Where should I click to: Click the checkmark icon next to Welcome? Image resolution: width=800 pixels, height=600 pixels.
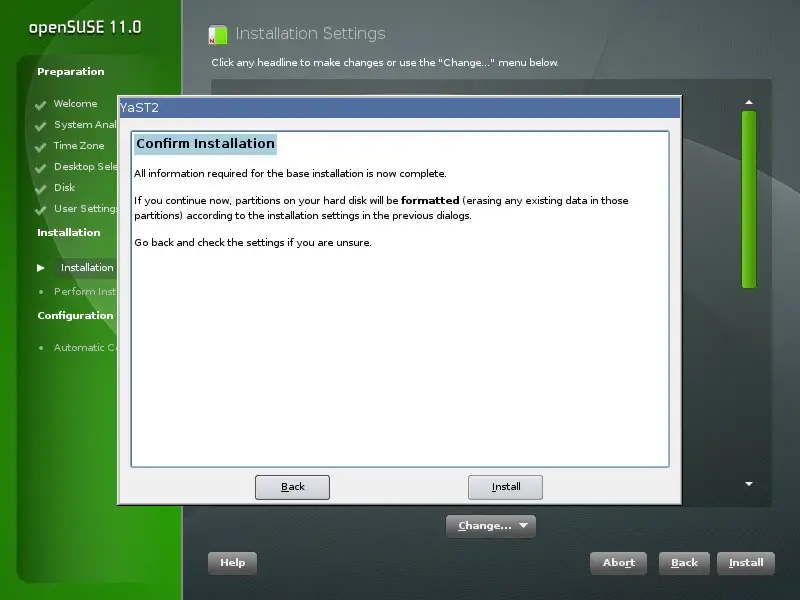40,105
